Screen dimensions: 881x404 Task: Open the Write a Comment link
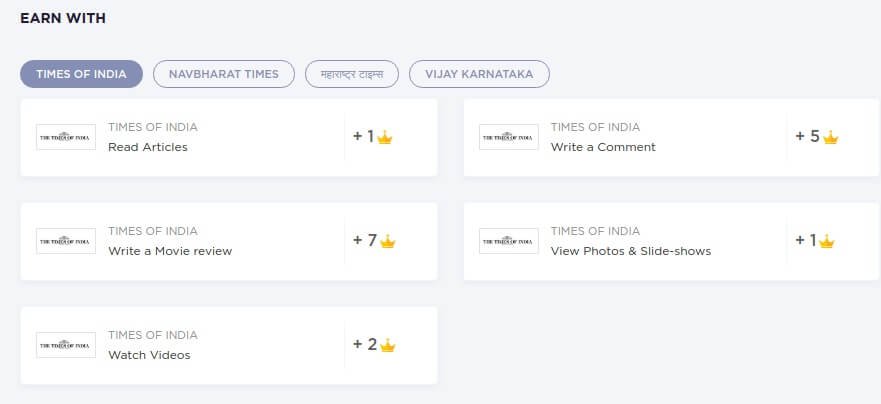tap(603, 147)
